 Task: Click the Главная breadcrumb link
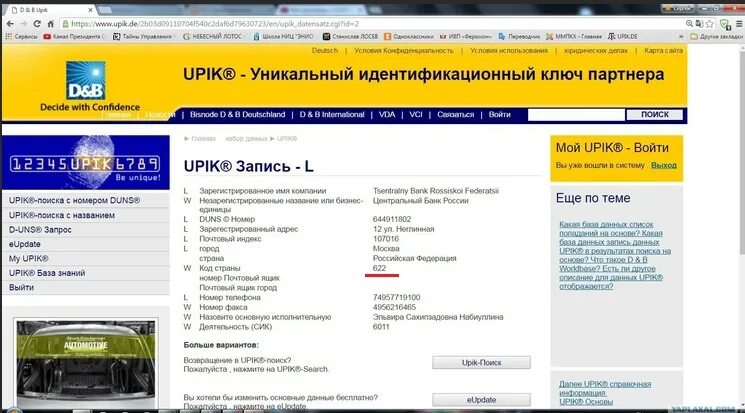[x=203, y=139]
